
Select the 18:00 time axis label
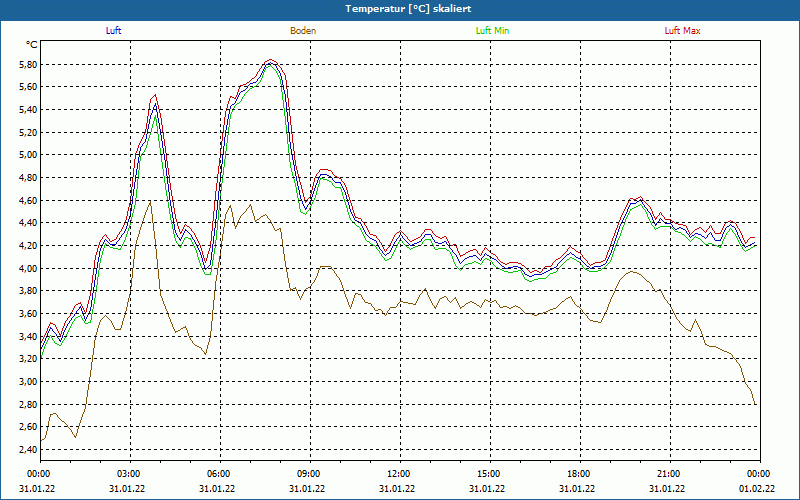(x=578, y=474)
